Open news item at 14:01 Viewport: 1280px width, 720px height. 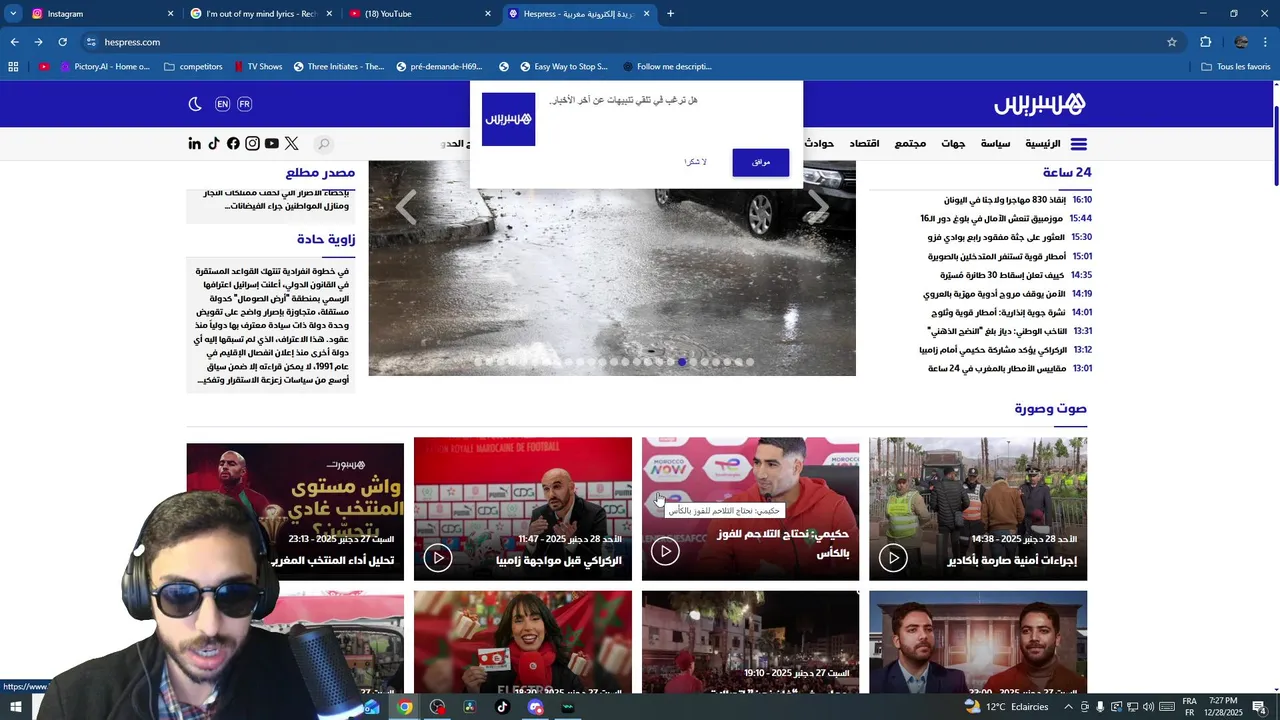[x=1010, y=312]
